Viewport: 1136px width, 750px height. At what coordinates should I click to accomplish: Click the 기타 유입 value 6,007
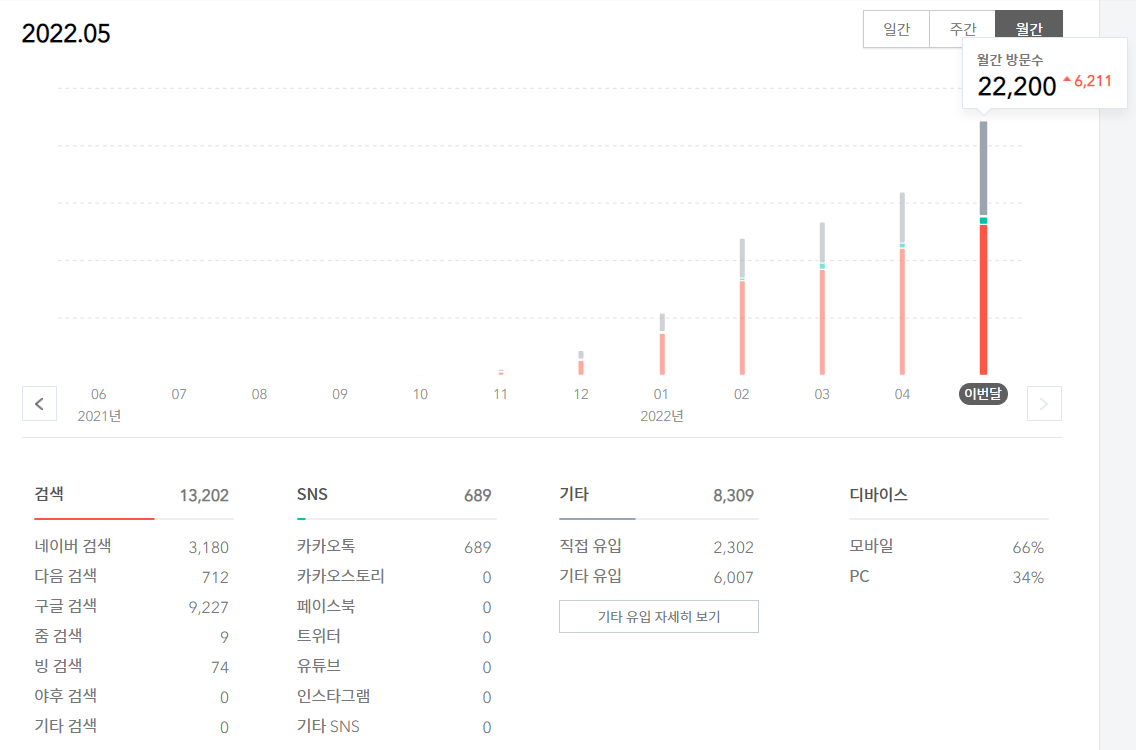pos(733,578)
